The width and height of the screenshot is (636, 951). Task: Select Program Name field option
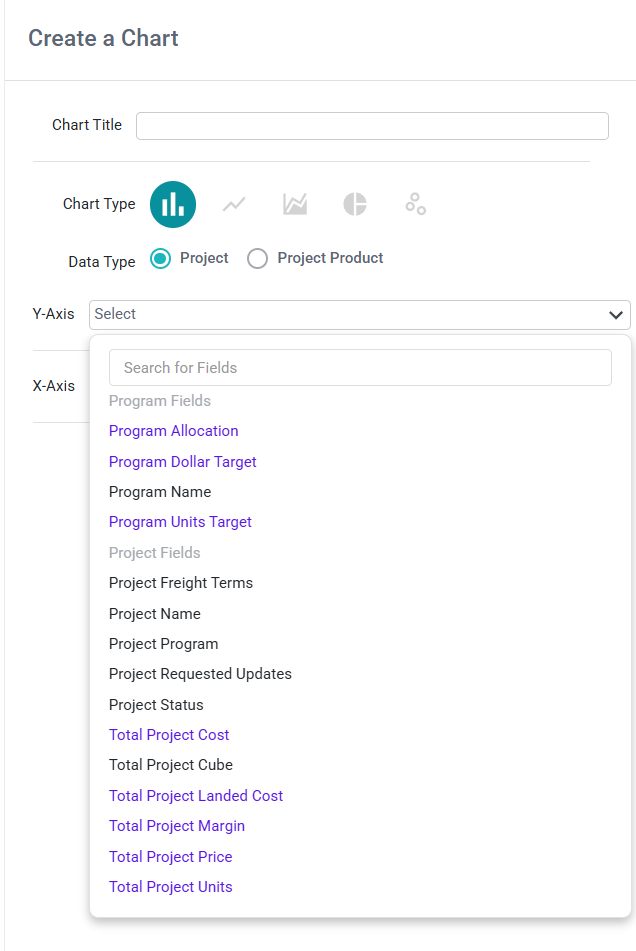coord(160,492)
